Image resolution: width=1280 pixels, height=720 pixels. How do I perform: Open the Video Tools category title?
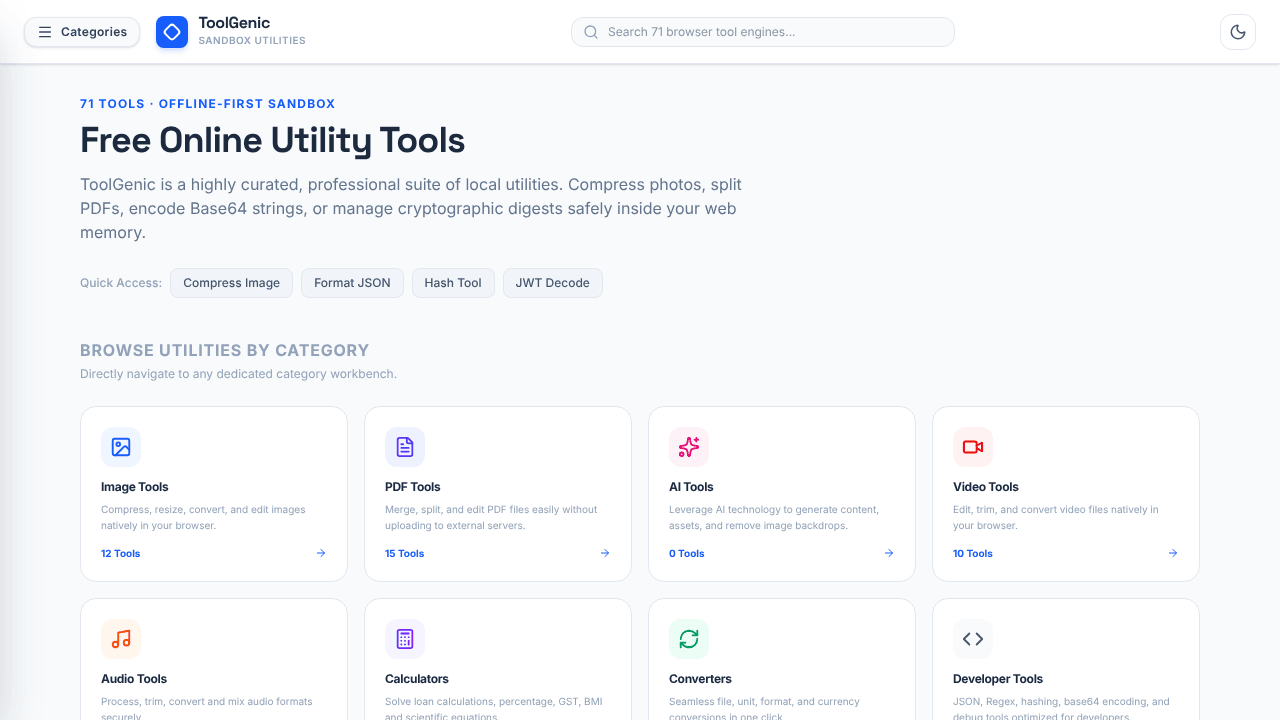(x=986, y=487)
